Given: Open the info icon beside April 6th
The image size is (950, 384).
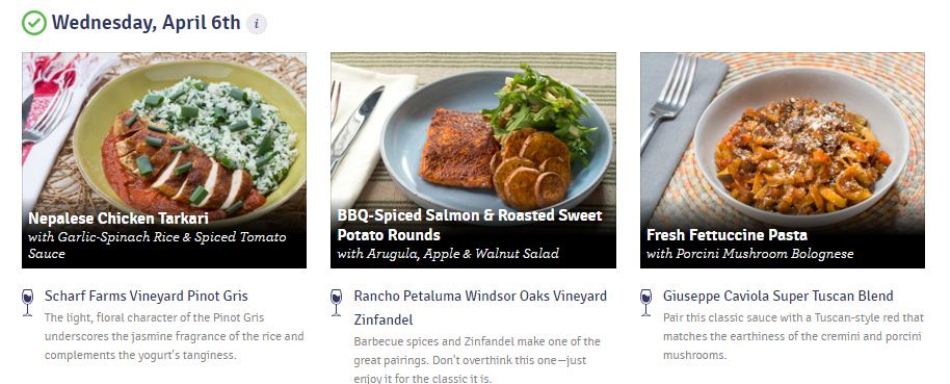Looking at the screenshot, I should (257, 24).
